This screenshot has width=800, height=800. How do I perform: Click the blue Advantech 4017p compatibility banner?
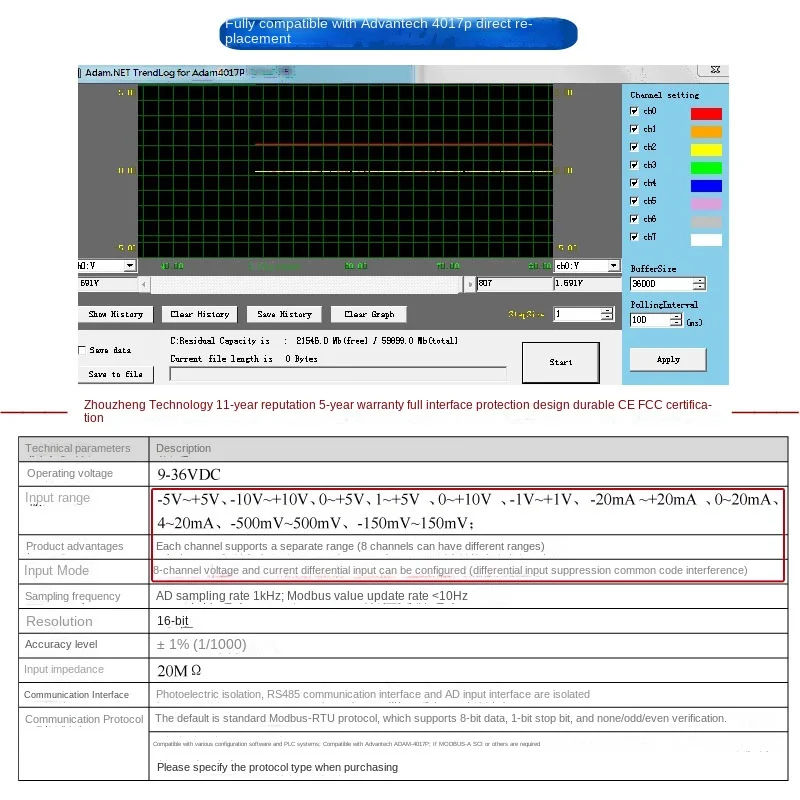tap(398, 32)
